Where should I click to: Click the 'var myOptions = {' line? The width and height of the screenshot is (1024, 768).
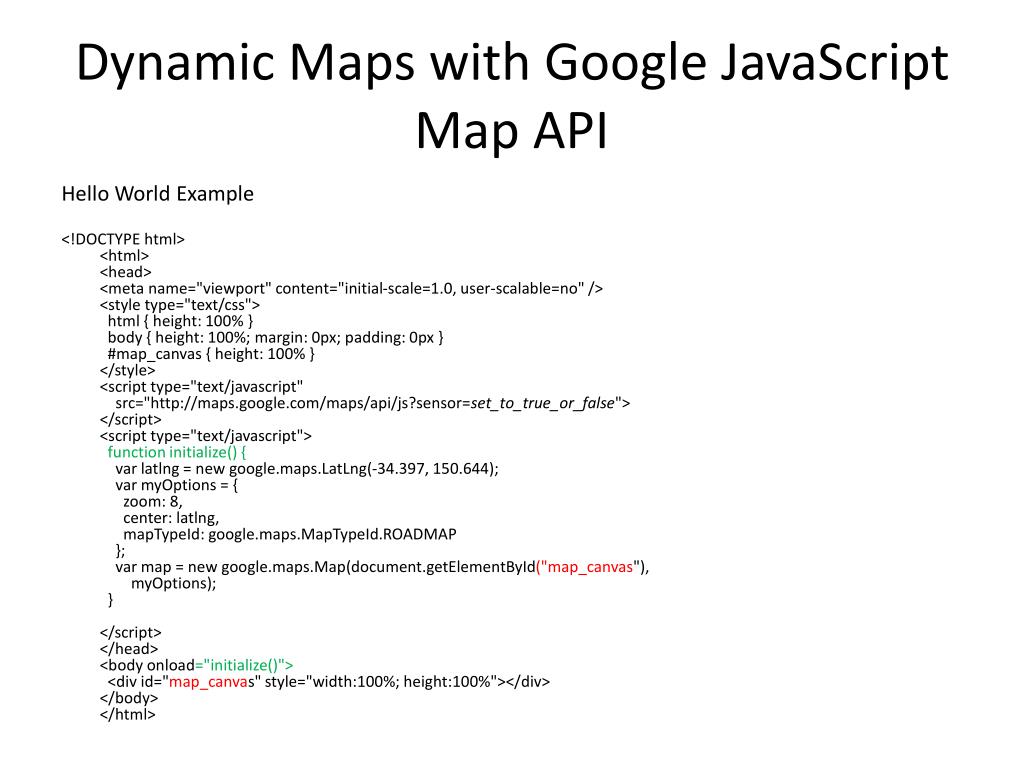point(177,485)
